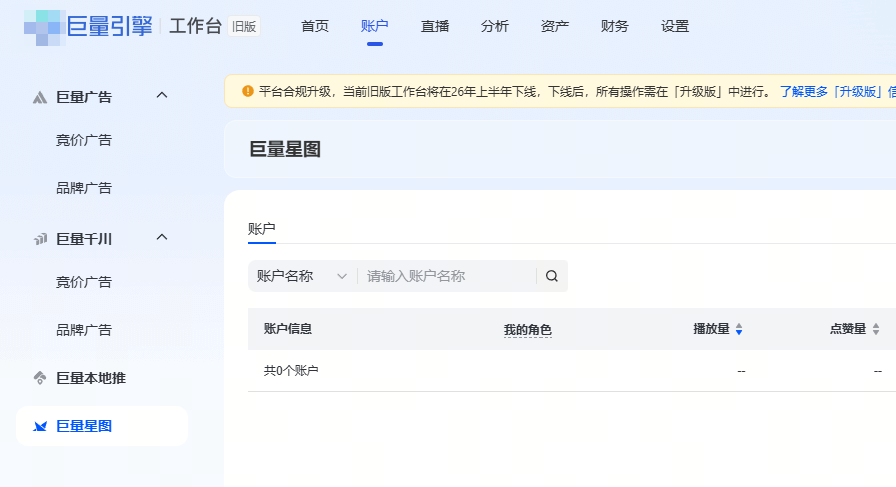
Task: Click the 巨量星图 page heading
Action: pyautogui.click(x=285, y=149)
